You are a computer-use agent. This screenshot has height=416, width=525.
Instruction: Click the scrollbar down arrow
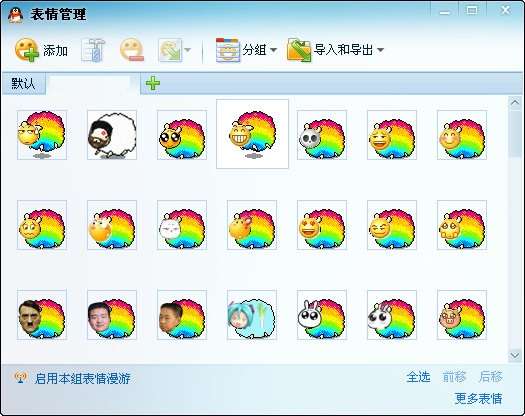coord(515,355)
